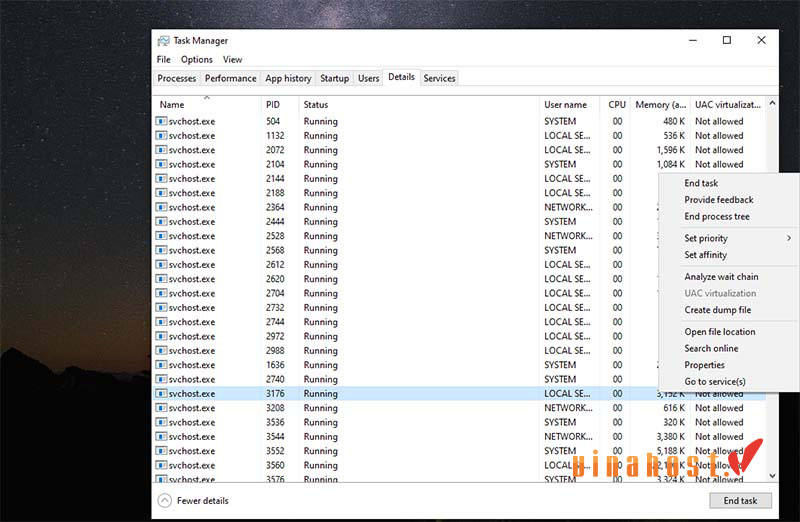Click the svchost.exe icon in PID 2528 row
The image size is (800, 522).
click(x=161, y=236)
